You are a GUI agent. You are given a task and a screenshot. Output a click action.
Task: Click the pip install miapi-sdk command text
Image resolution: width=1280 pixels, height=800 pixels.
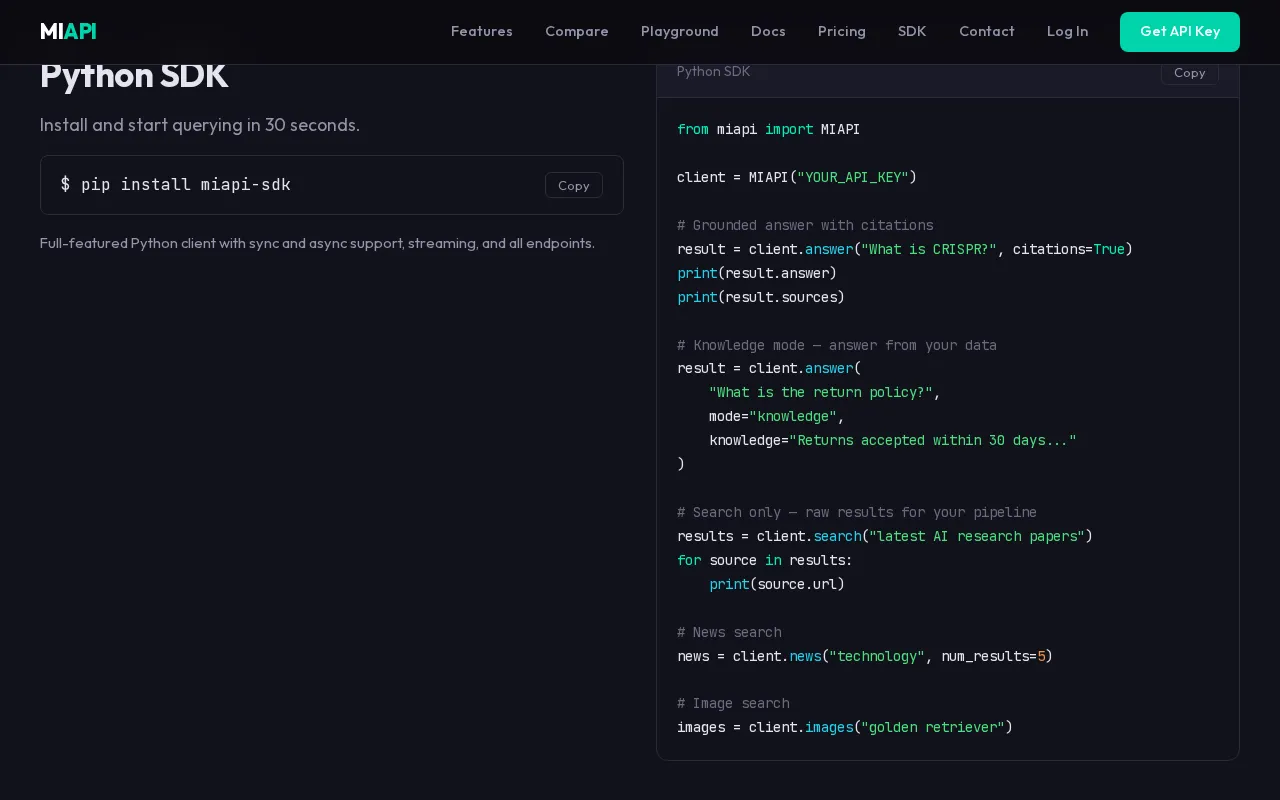click(x=176, y=184)
